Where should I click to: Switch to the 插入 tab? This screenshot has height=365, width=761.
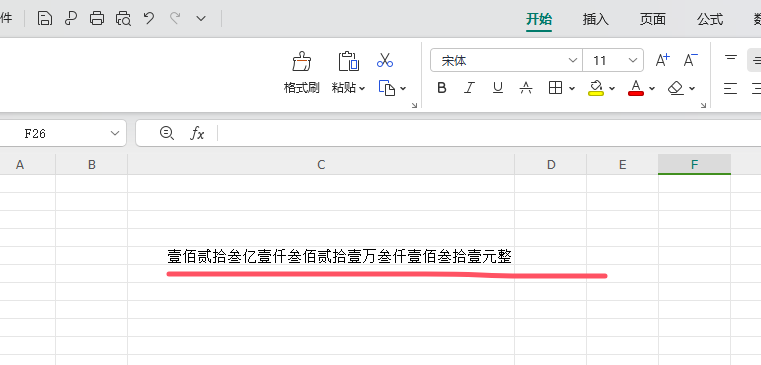pyautogui.click(x=596, y=19)
